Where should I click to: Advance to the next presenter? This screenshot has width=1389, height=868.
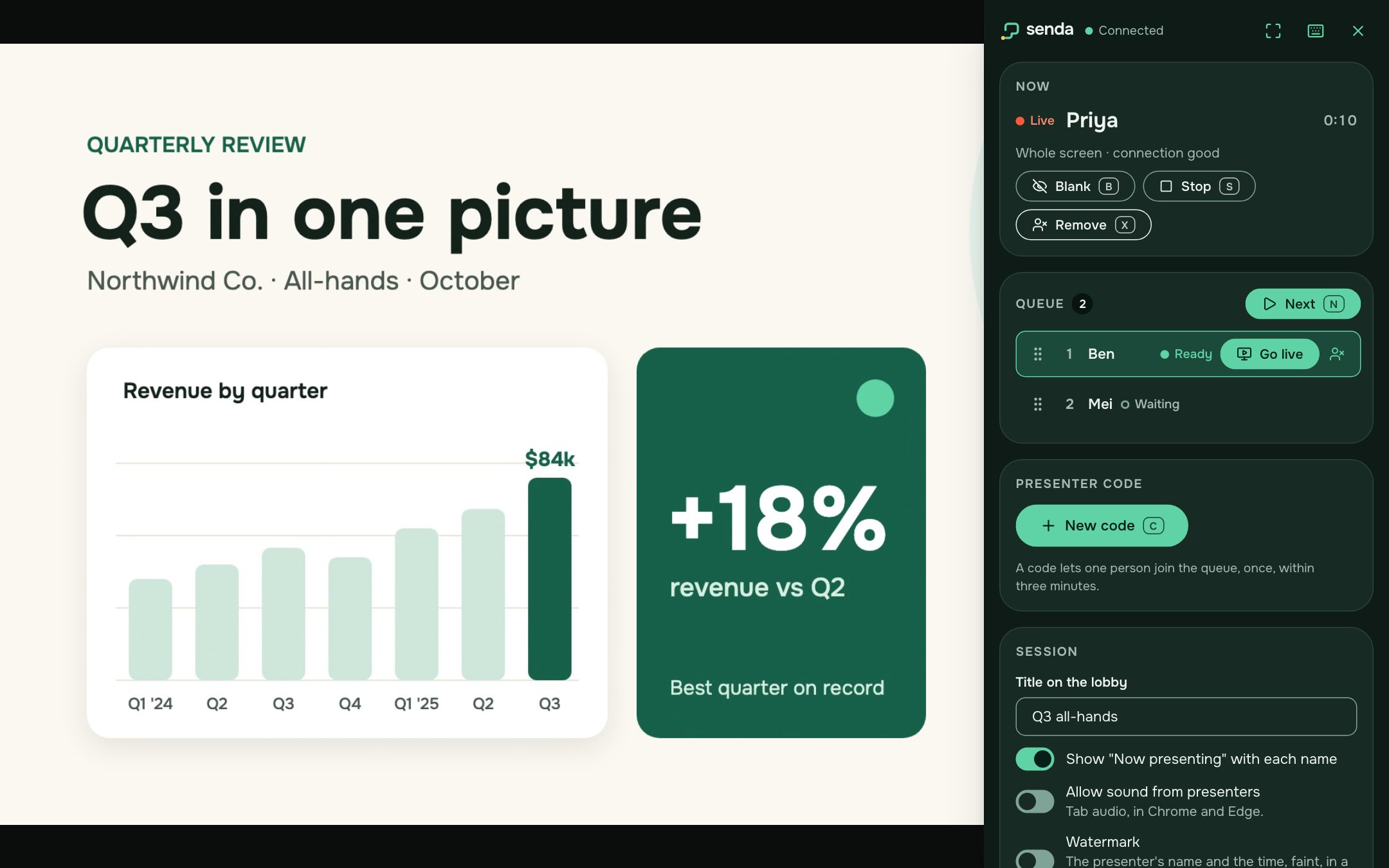1303,303
